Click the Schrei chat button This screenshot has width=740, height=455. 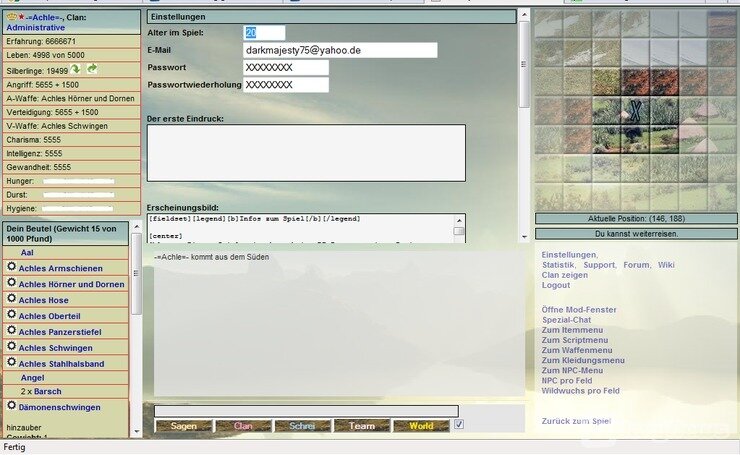302,426
